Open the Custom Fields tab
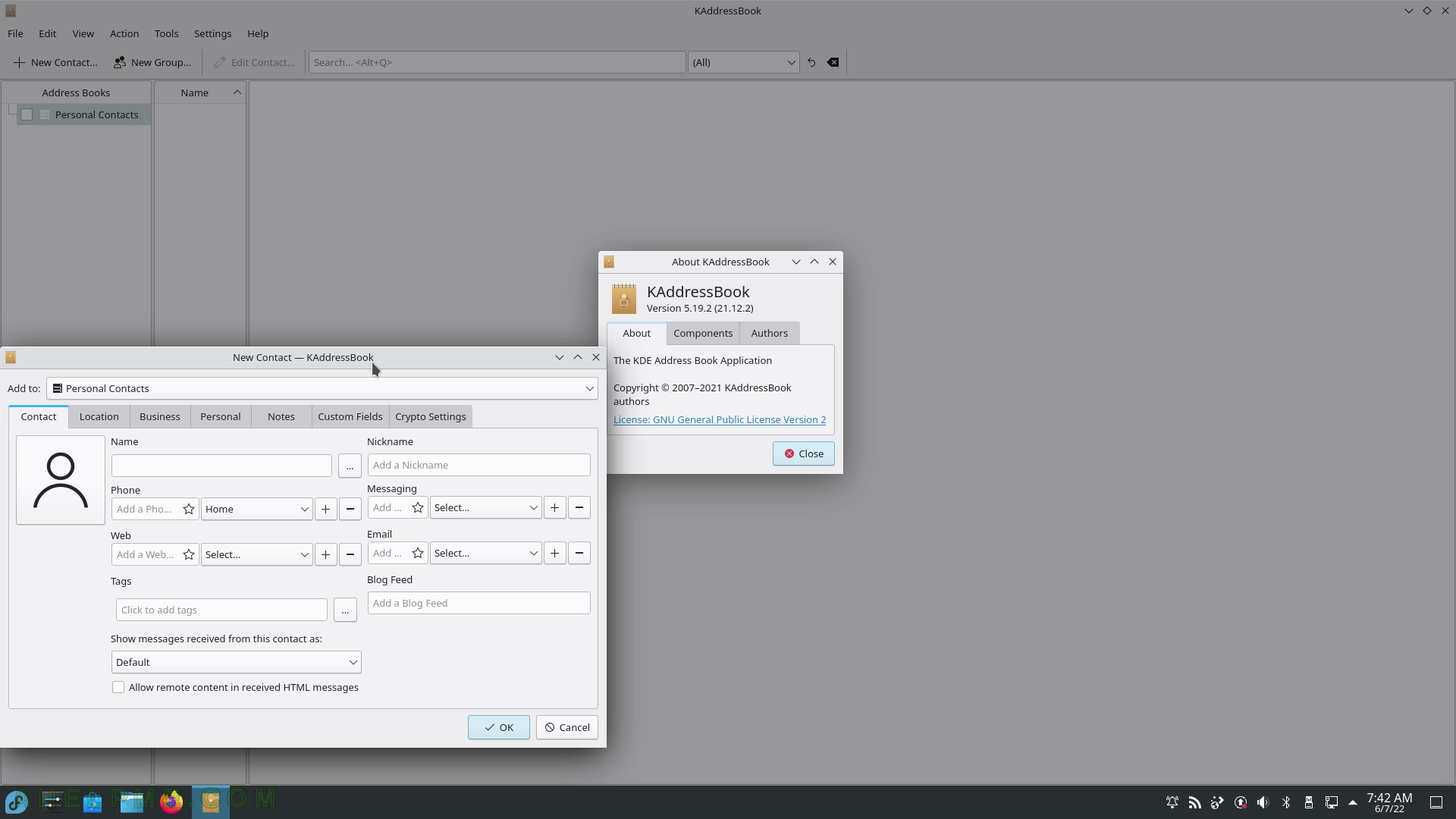This screenshot has width=1456, height=819. pyautogui.click(x=350, y=416)
